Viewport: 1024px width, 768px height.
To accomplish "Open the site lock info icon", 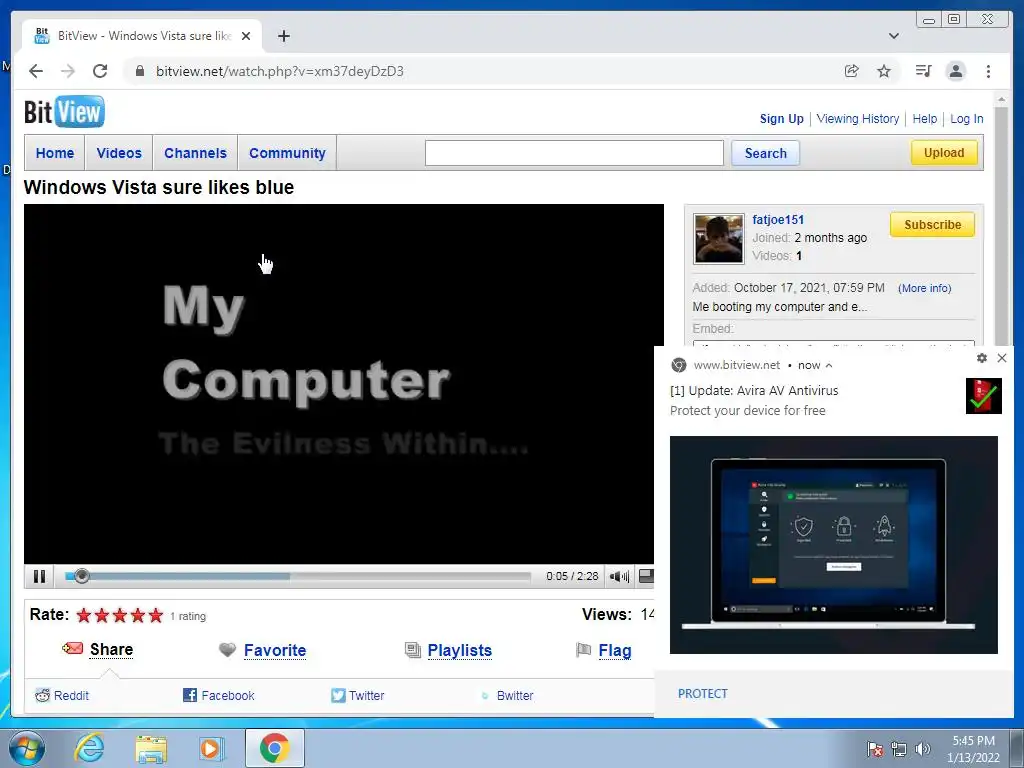I will pyautogui.click(x=139, y=71).
